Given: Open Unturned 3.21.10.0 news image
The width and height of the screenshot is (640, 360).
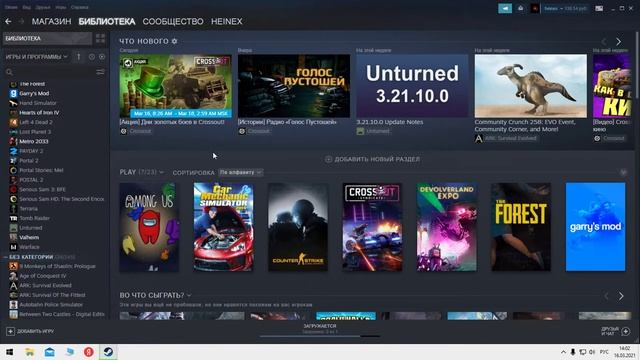Looking at the screenshot, I should tap(412, 86).
